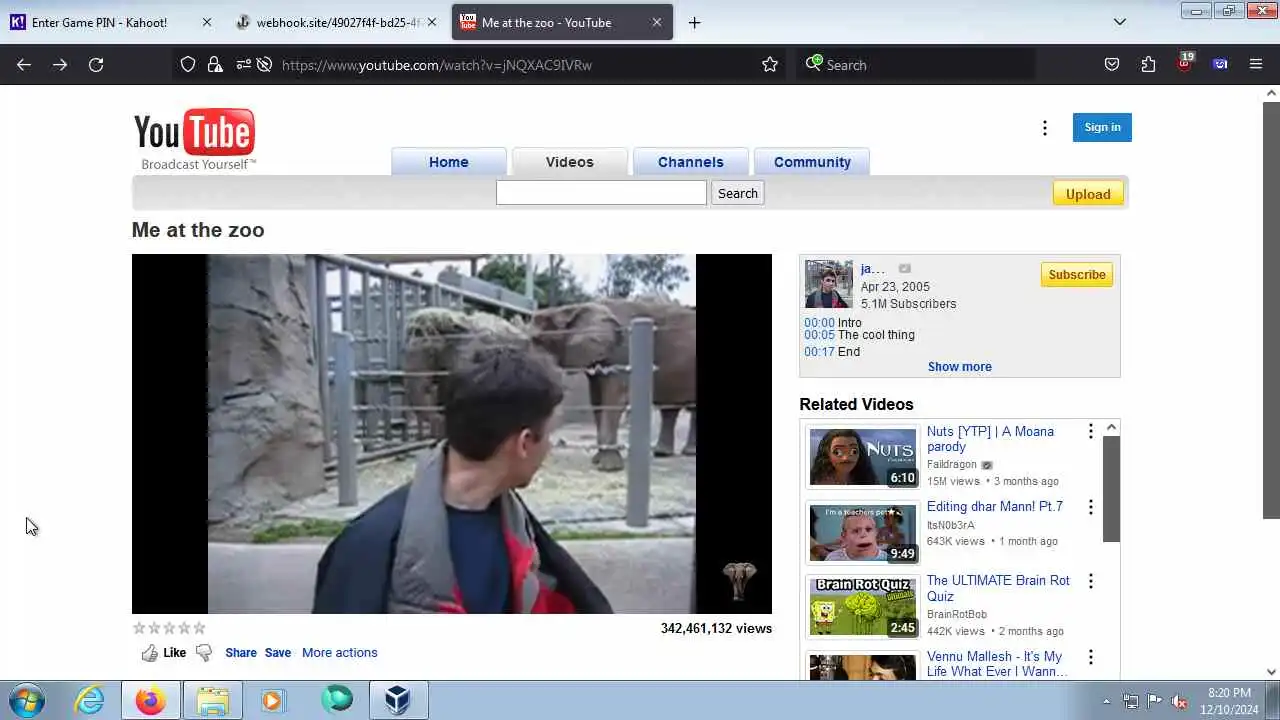This screenshot has width=1280, height=720.
Task: Open the More actions link
Action: 340,653
